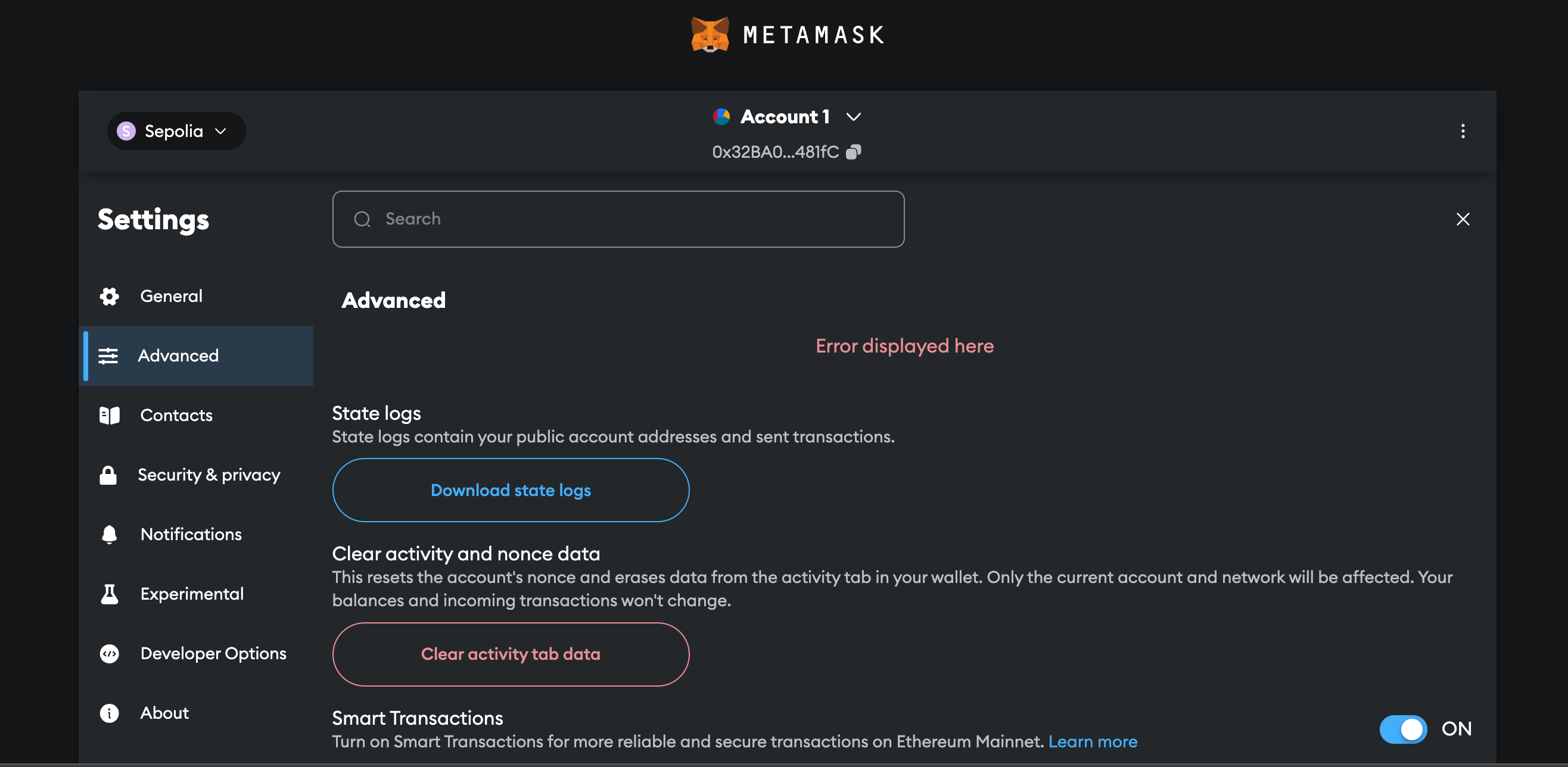Click the General gear icon
This screenshot has height=767, width=1568.
click(x=109, y=296)
